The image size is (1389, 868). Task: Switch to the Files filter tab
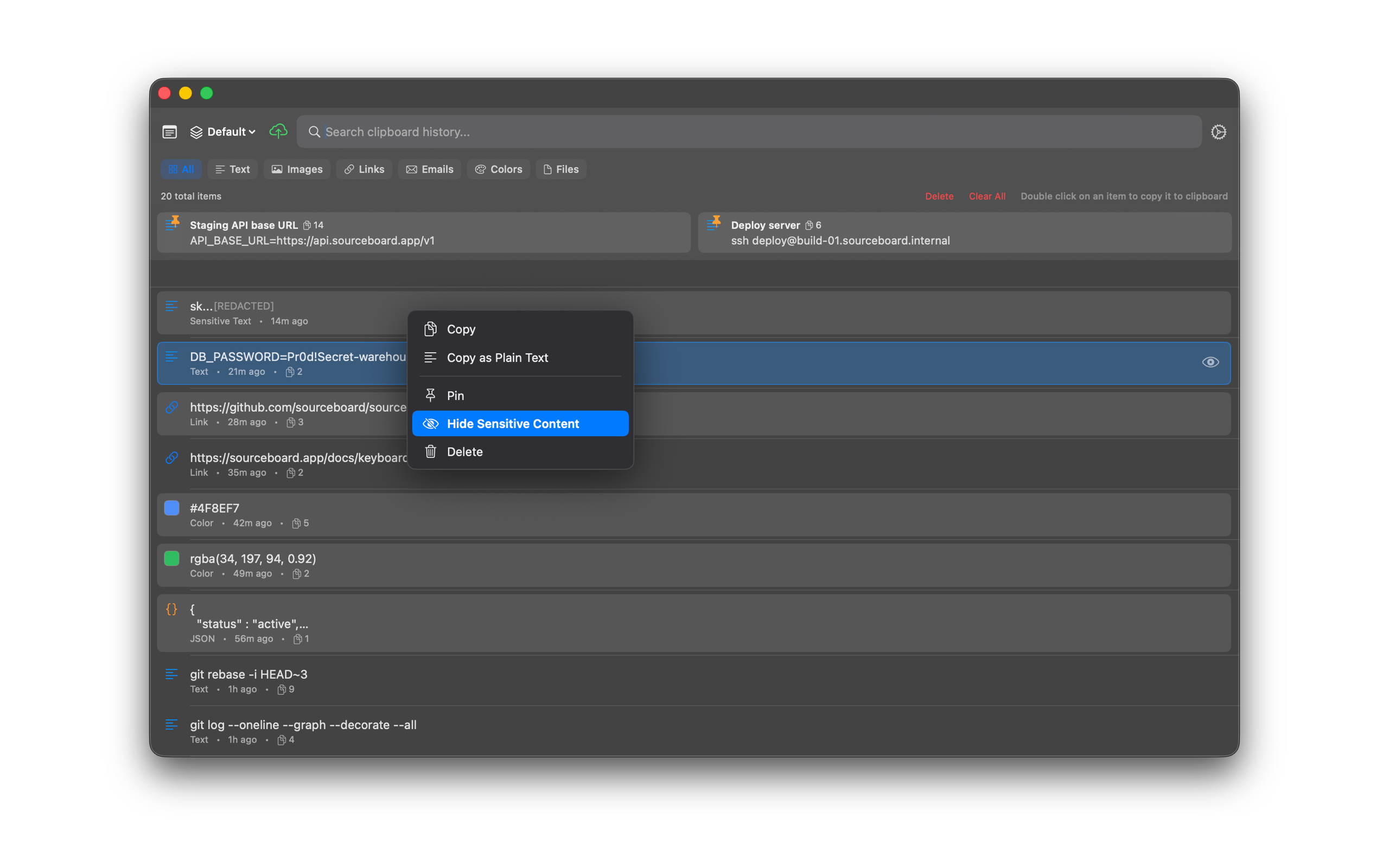click(561, 169)
